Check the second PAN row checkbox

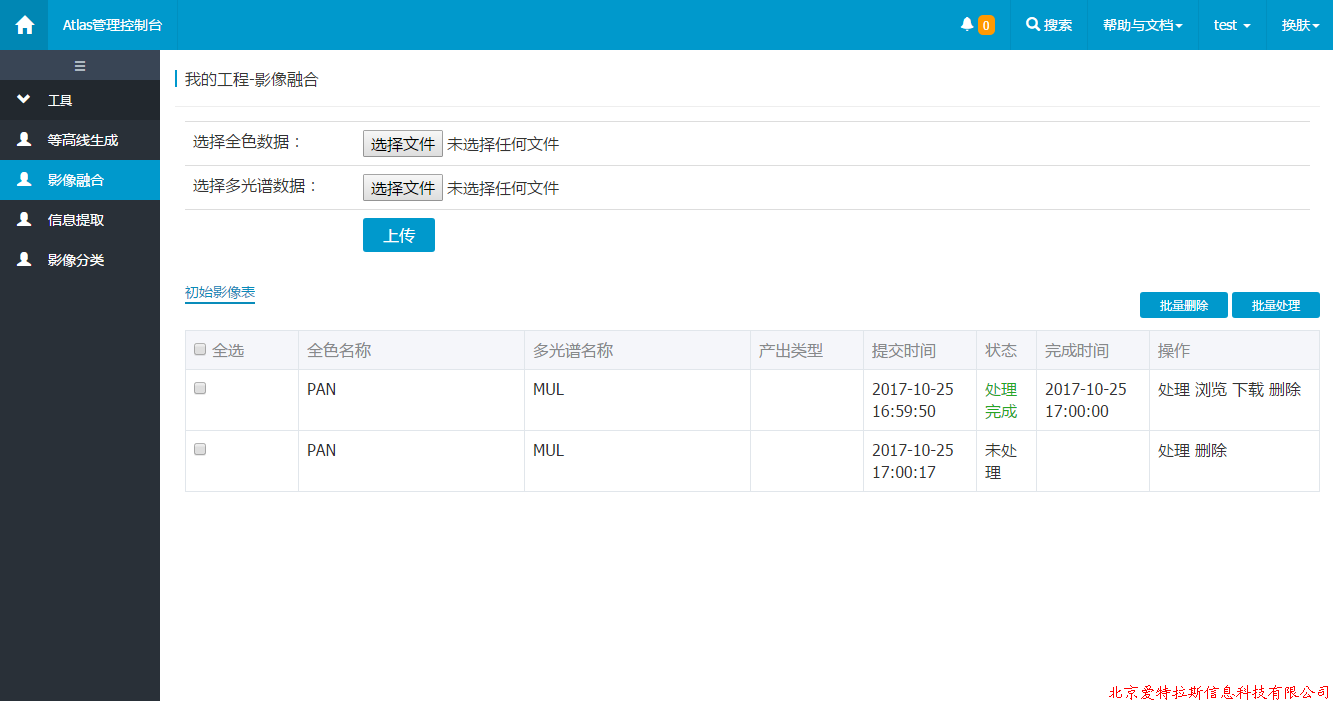pos(200,450)
